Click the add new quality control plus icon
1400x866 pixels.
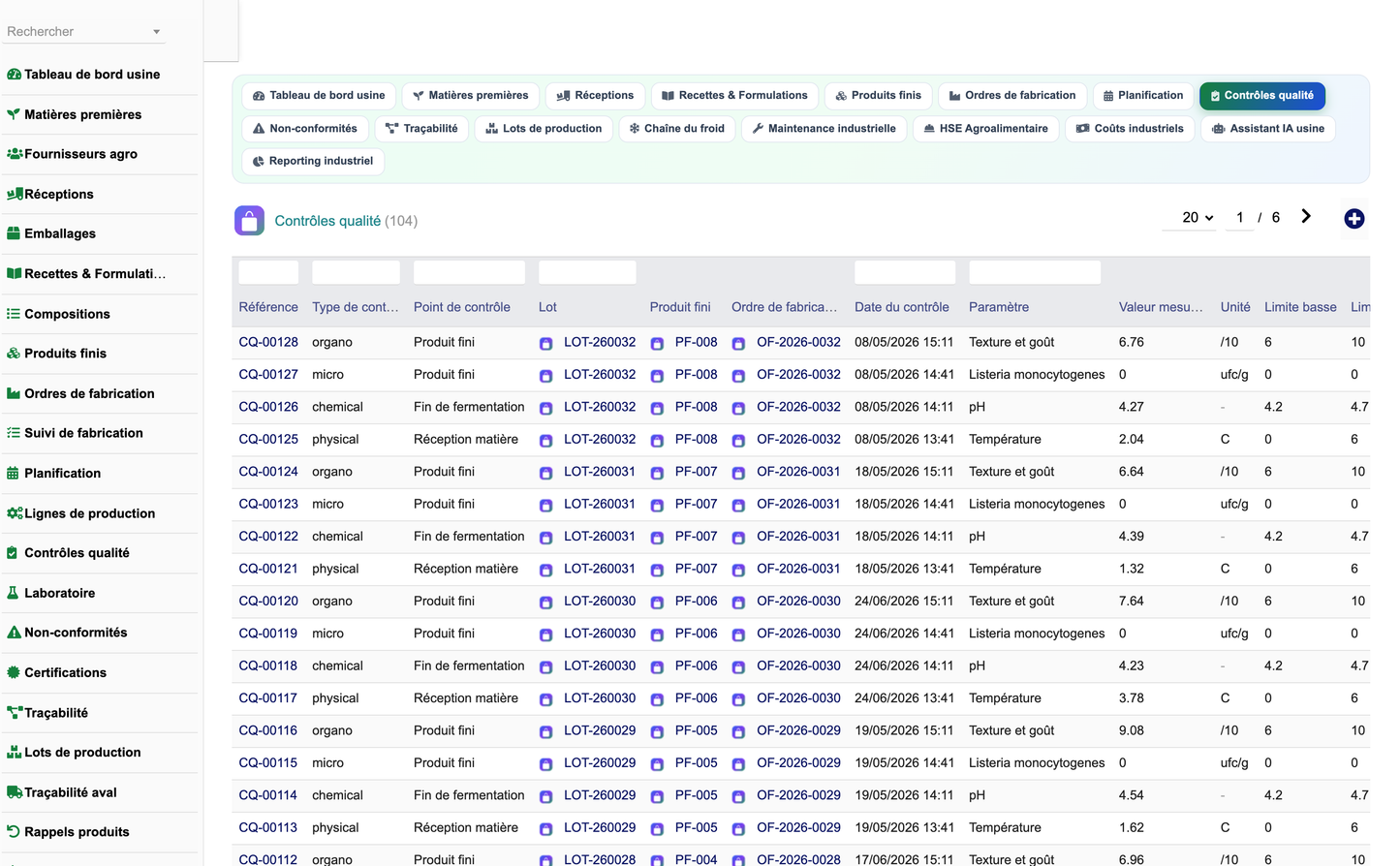point(1354,219)
